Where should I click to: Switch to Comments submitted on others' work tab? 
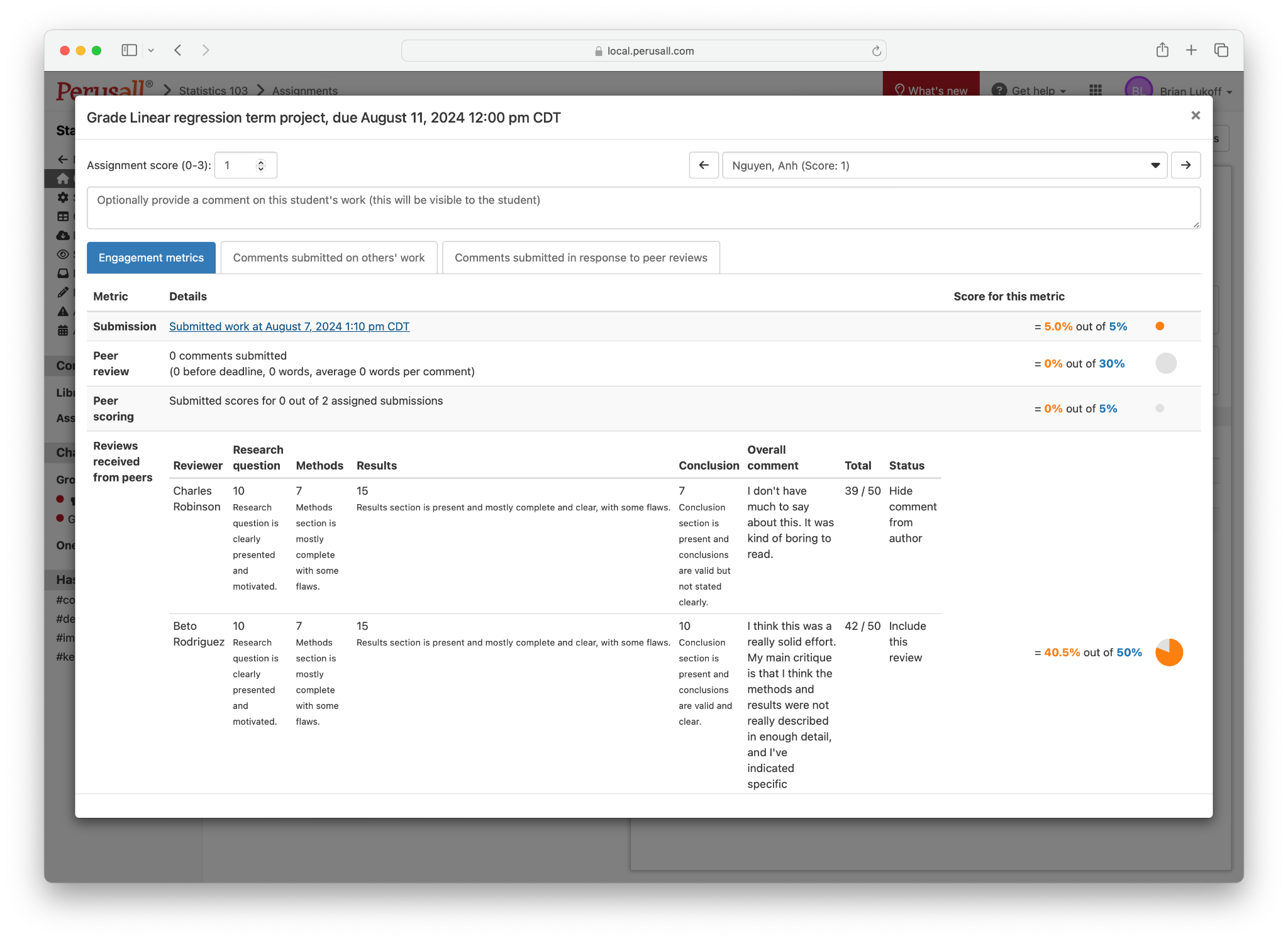click(x=328, y=258)
